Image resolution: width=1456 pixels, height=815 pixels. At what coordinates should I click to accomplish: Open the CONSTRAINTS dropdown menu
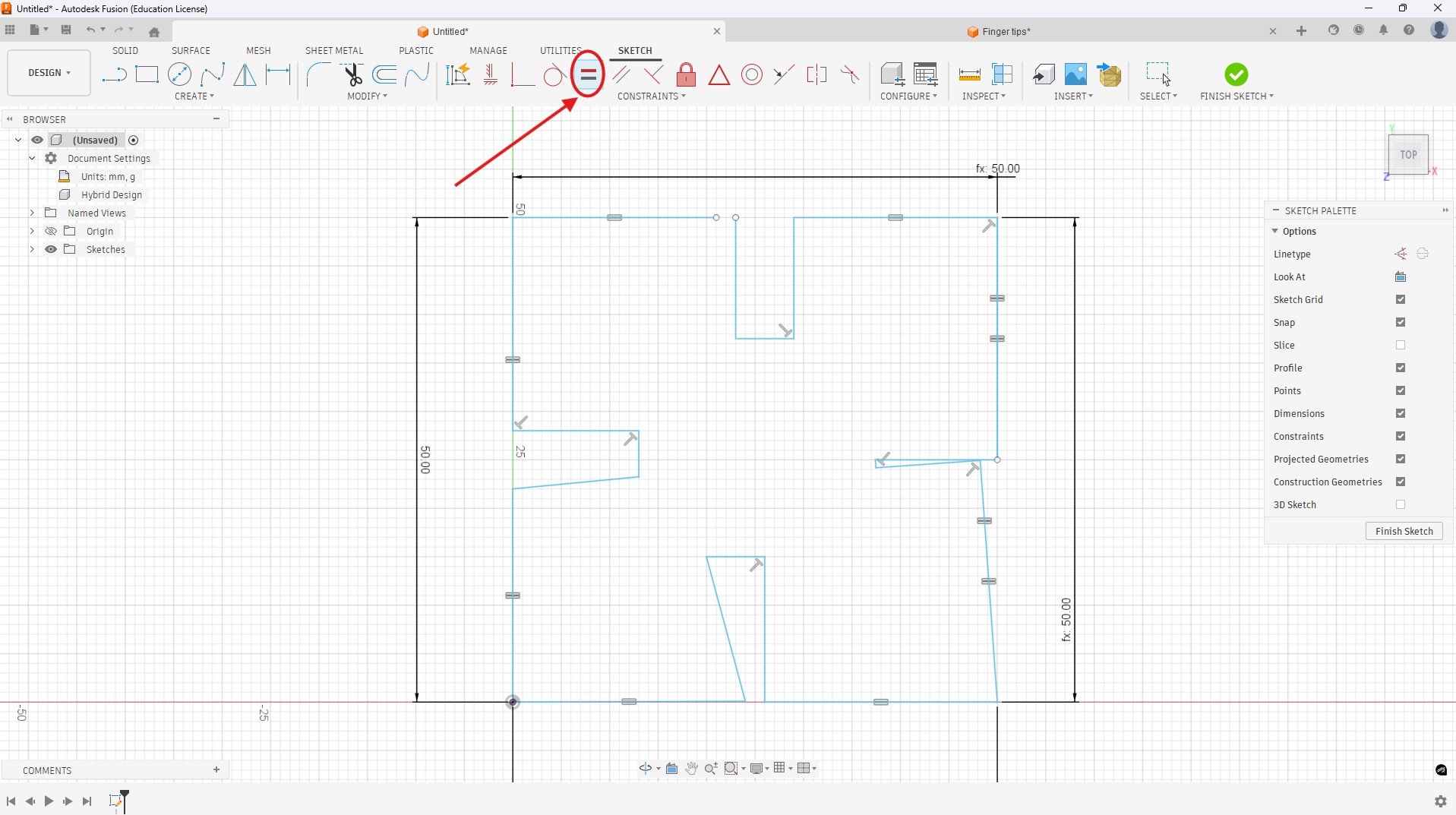[x=652, y=96]
